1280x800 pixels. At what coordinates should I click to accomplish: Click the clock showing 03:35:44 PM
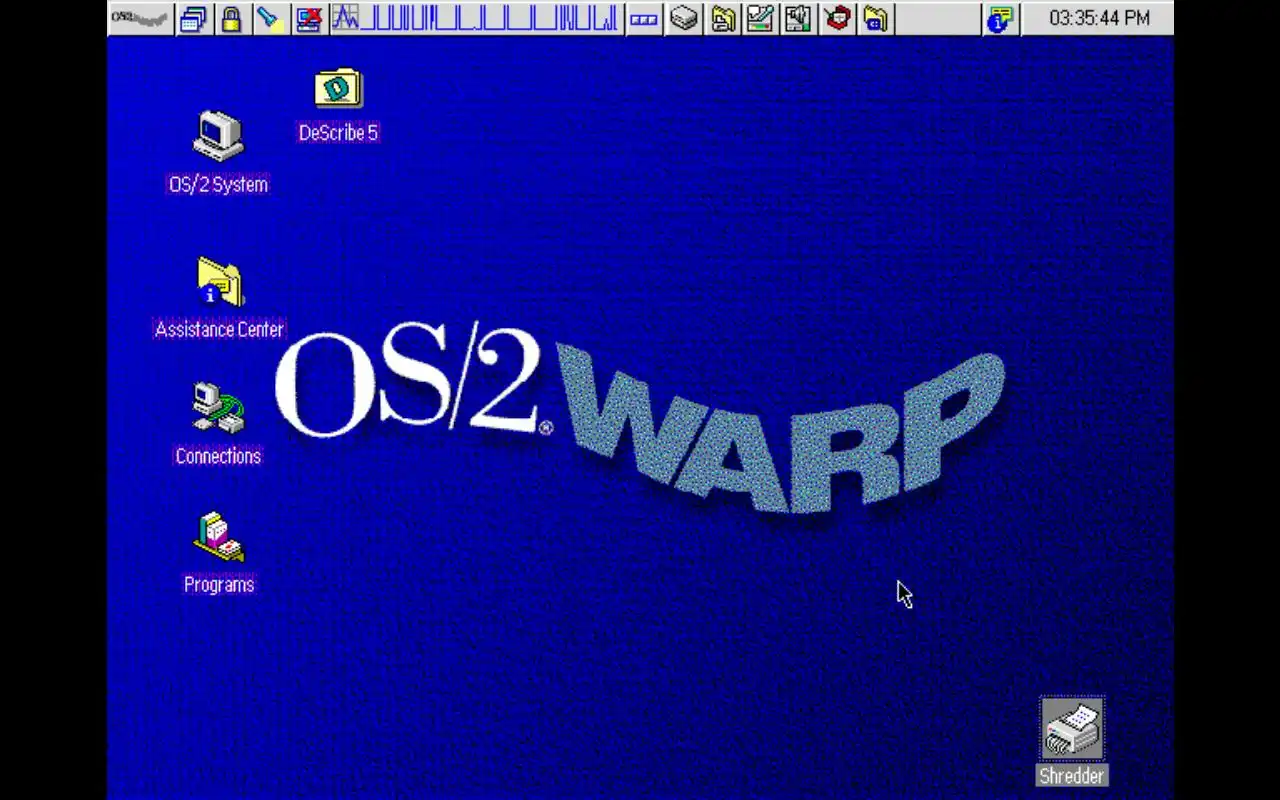coord(1099,18)
